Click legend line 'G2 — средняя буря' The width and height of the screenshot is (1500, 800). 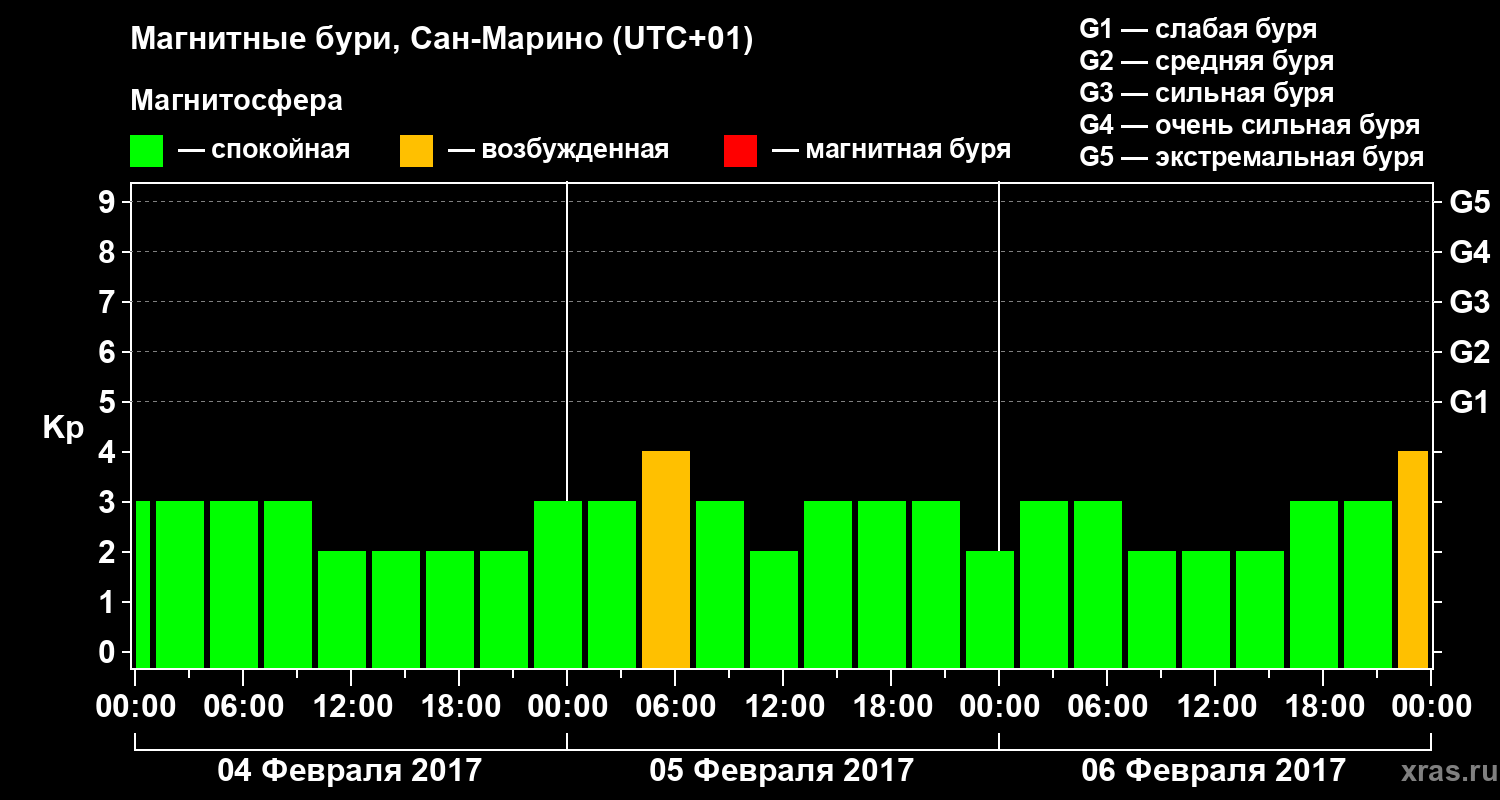coord(1207,61)
